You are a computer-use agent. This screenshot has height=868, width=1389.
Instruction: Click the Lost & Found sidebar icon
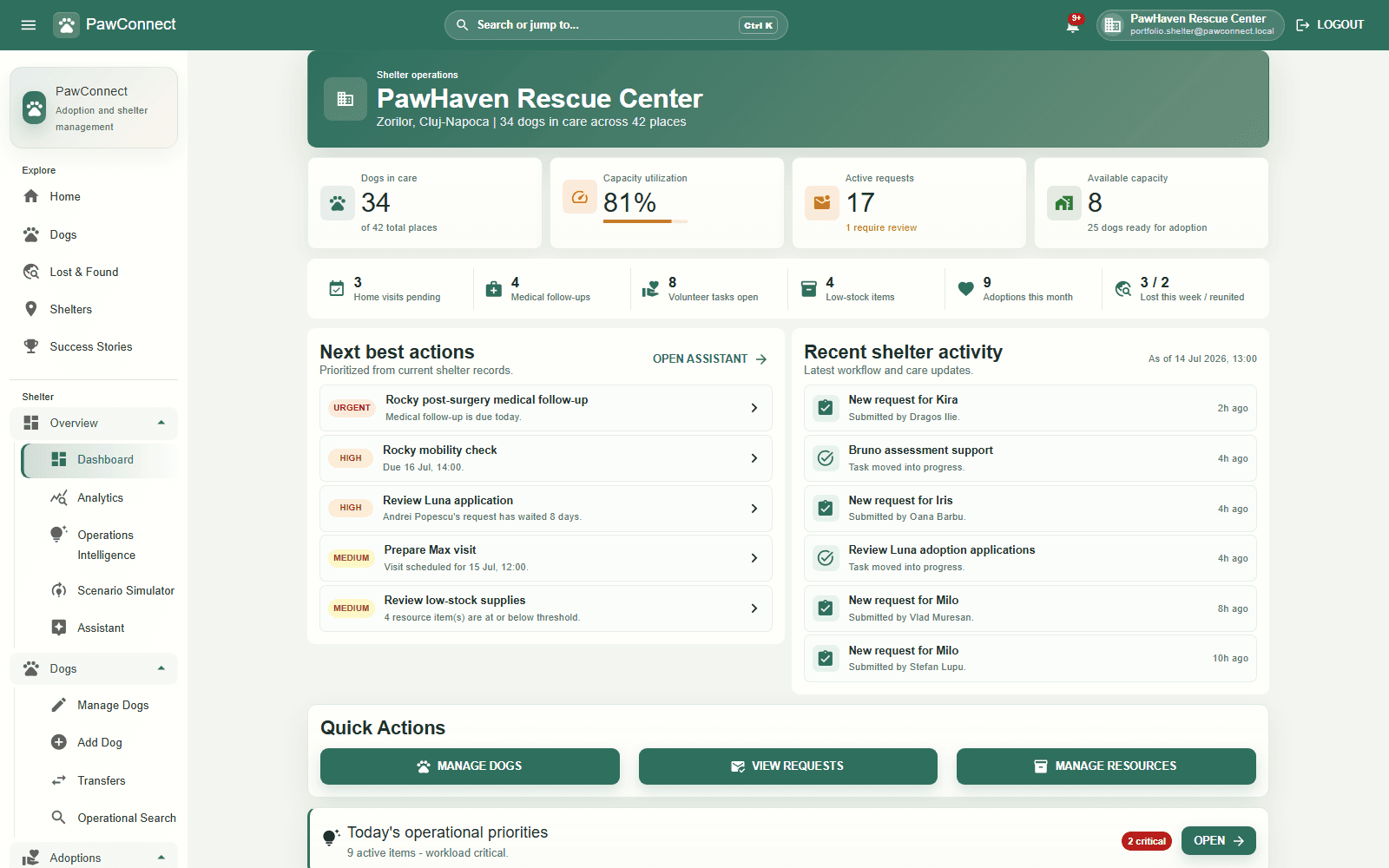tap(31, 272)
